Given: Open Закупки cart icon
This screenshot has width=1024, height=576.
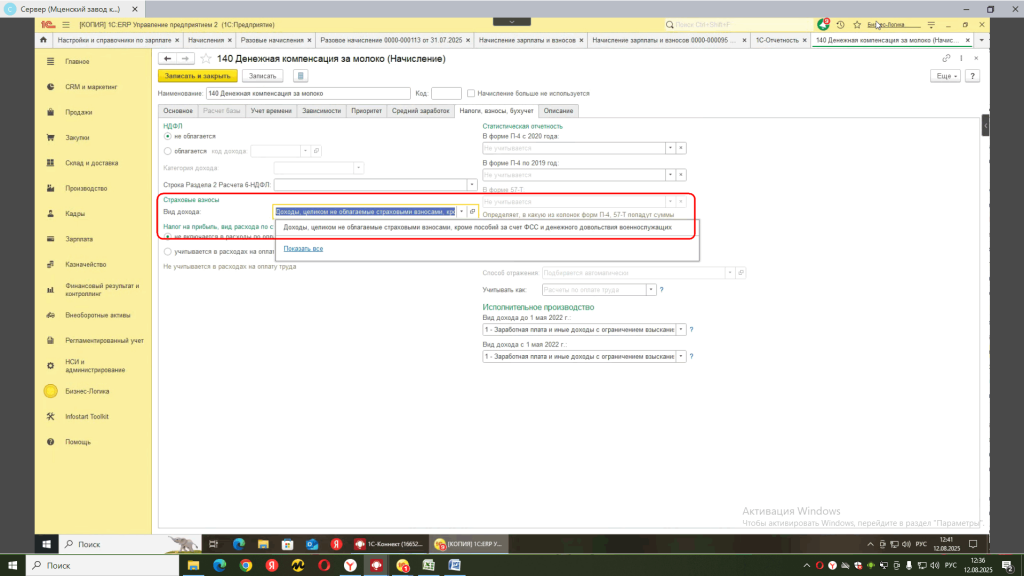Looking at the screenshot, I should click(50, 138).
